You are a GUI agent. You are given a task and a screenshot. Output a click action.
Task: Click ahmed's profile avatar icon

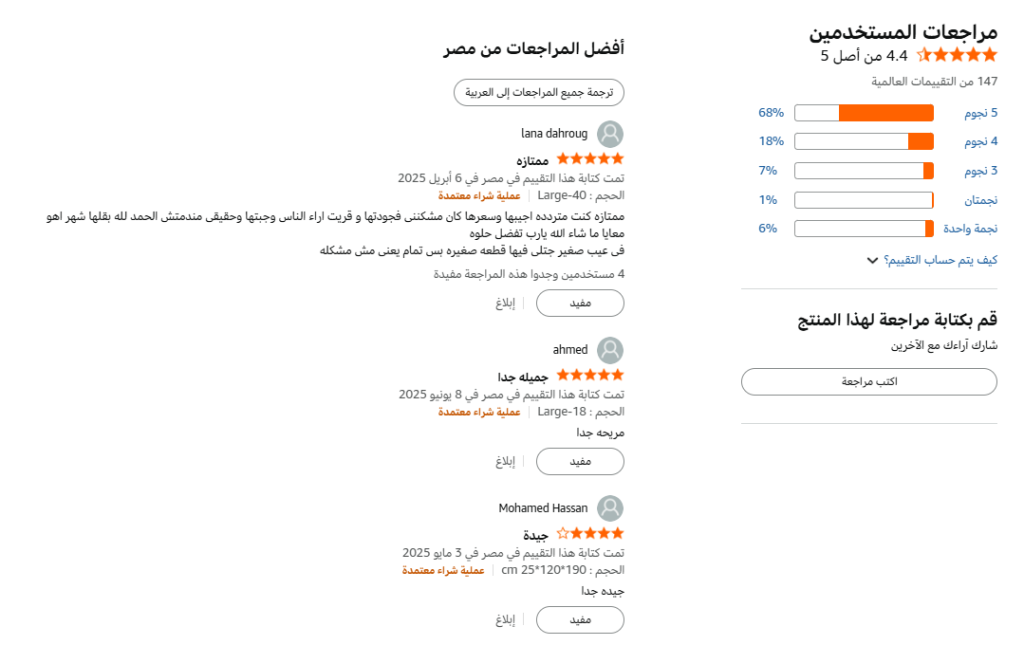tap(610, 350)
